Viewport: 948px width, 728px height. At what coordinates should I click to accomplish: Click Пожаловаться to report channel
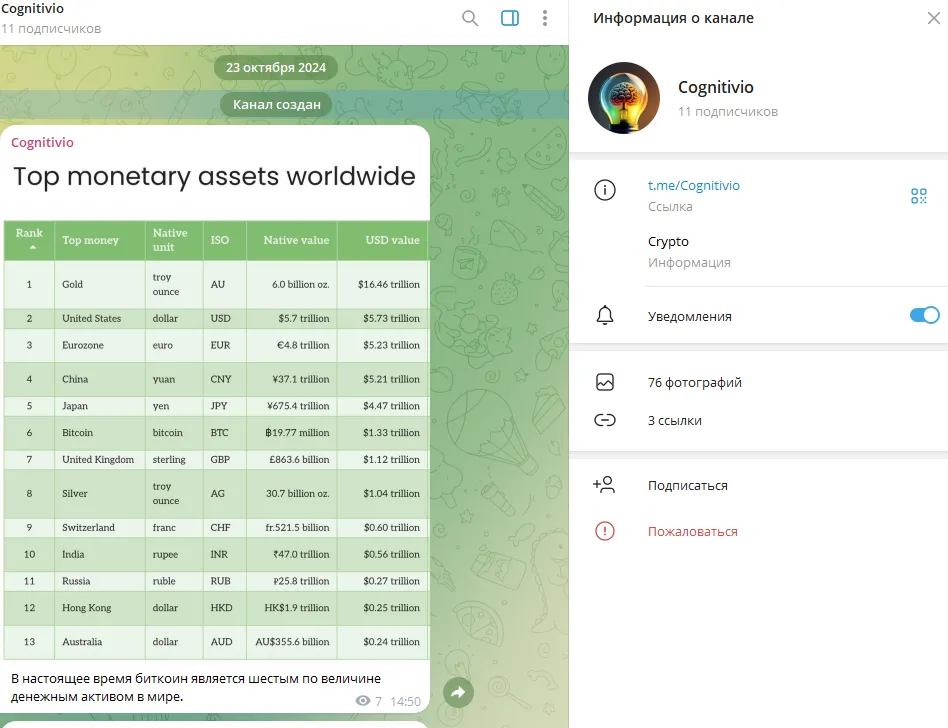pyautogui.click(x=692, y=531)
